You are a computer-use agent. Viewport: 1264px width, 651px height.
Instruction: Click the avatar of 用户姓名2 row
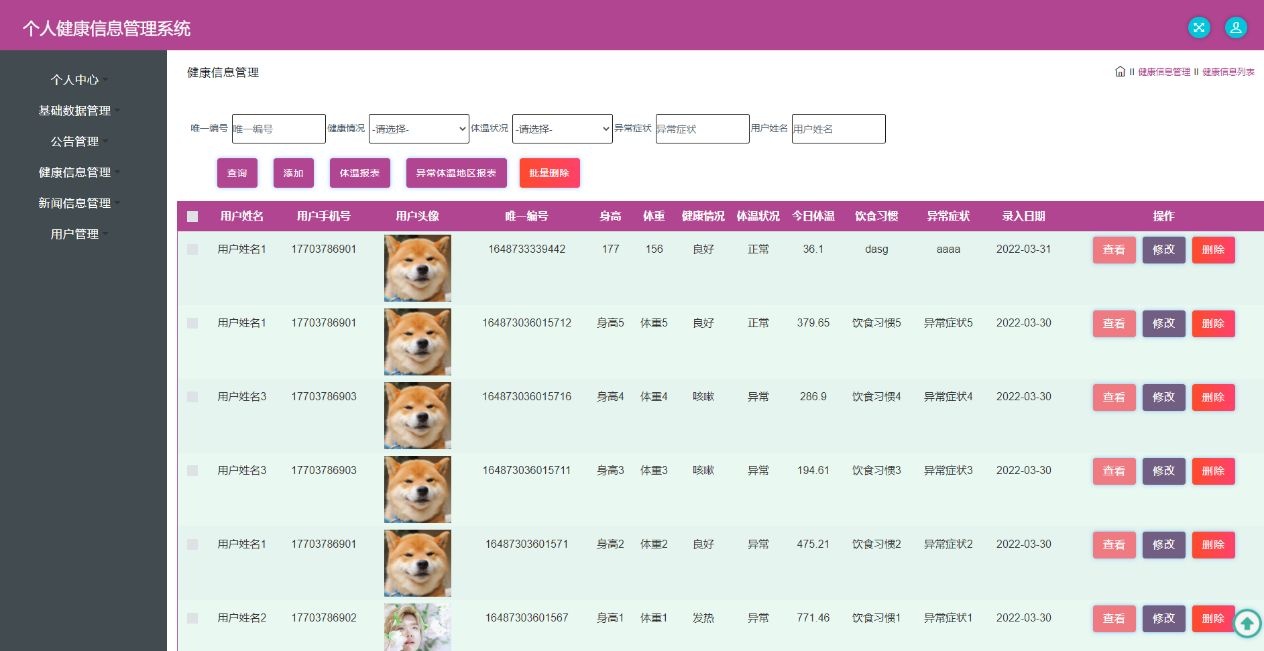click(417, 627)
